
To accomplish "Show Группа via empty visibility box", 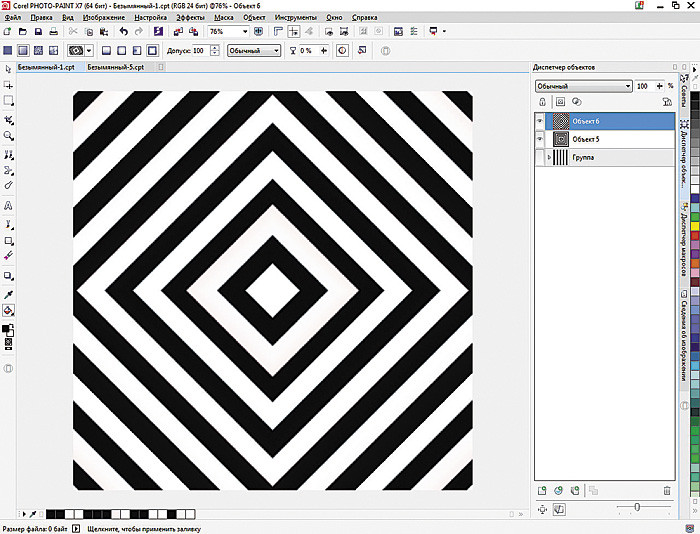I will pos(540,157).
